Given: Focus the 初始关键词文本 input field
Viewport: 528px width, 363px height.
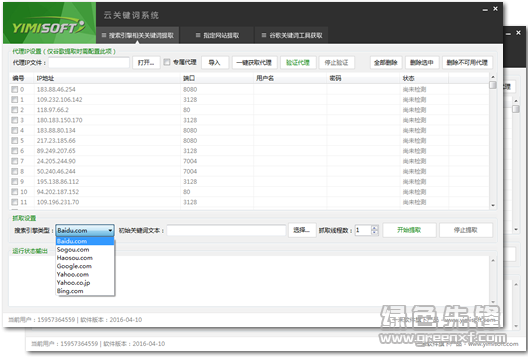Looking at the screenshot, I should pos(226,230).
